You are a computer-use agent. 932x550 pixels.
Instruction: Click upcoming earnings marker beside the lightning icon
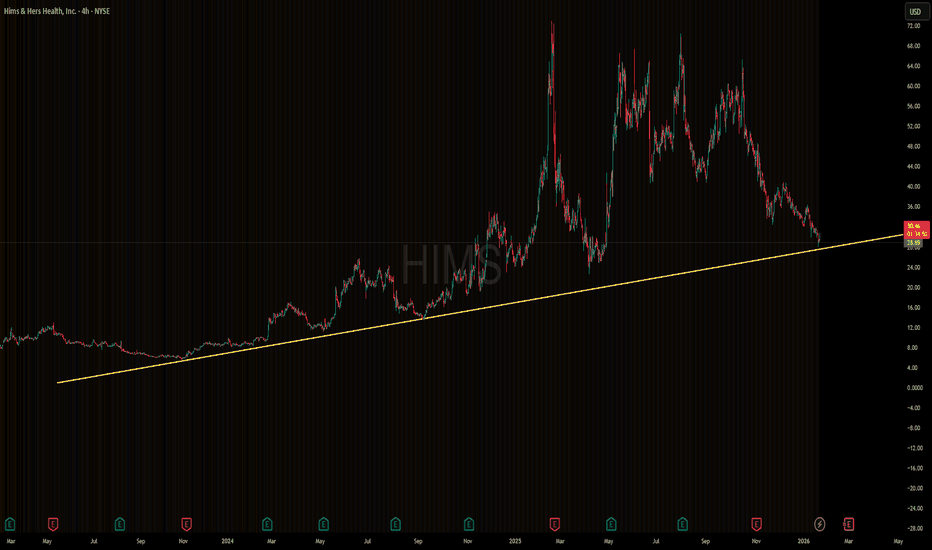[x=848, y=524]
